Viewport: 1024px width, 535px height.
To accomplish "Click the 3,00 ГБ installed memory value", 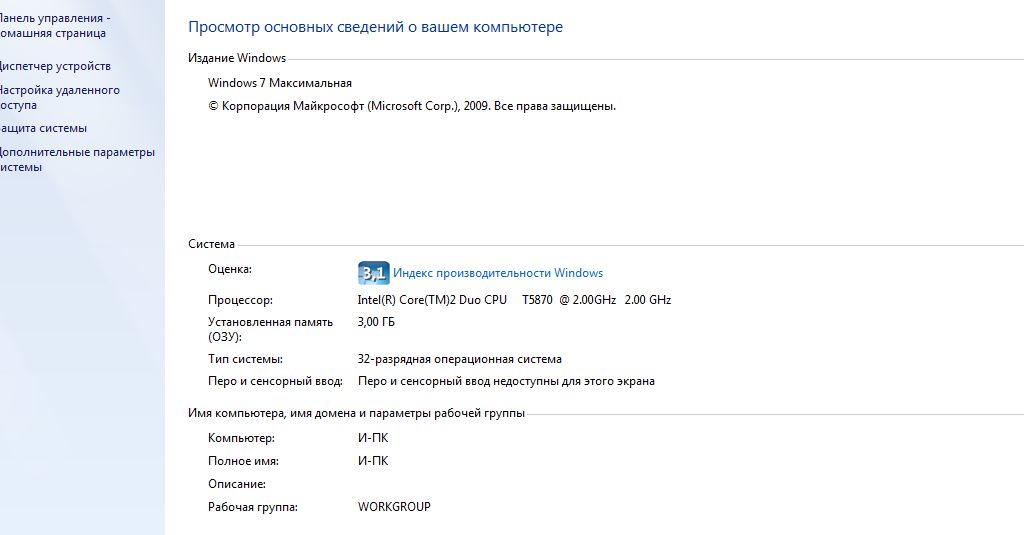I will point(376,322).
